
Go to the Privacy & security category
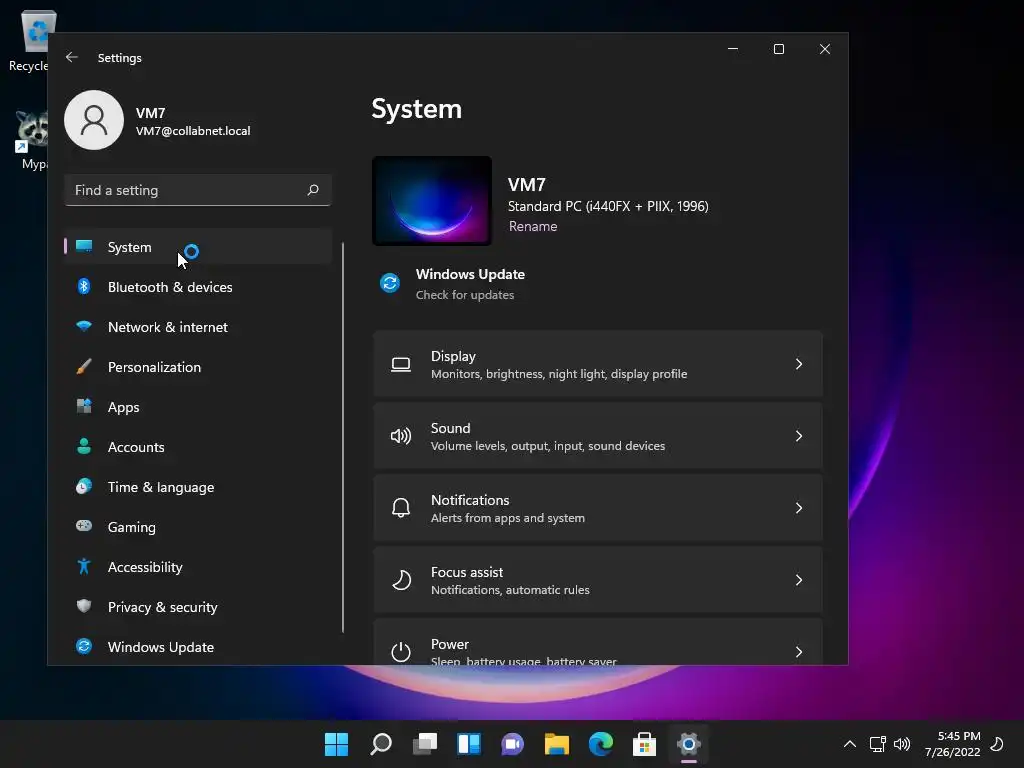click(x=199, y=607)
